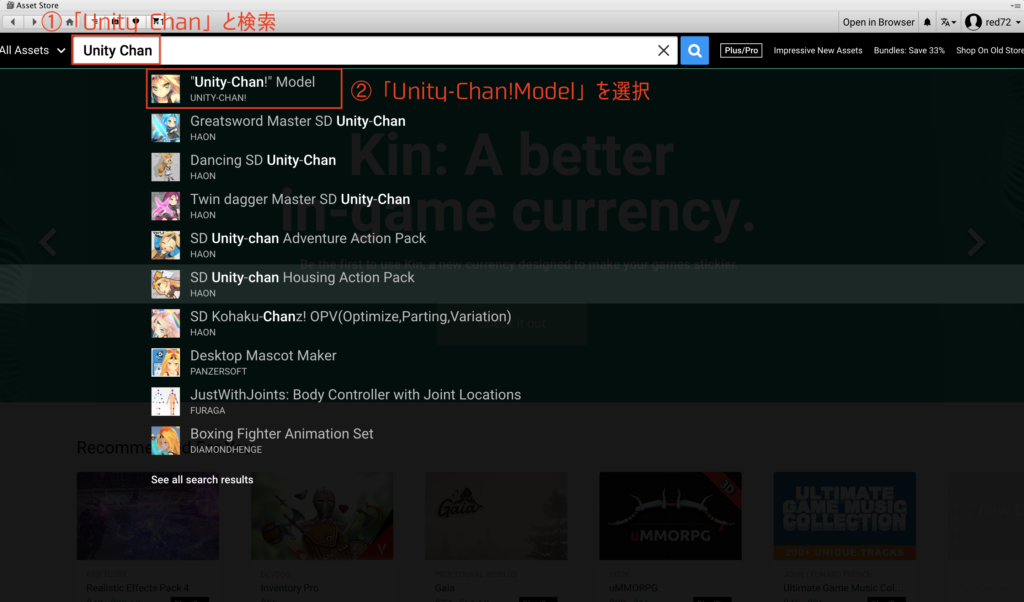1024x602 pixels.
Task: Click Realistic Effects Pack 4 title
Action: point(138,588)
